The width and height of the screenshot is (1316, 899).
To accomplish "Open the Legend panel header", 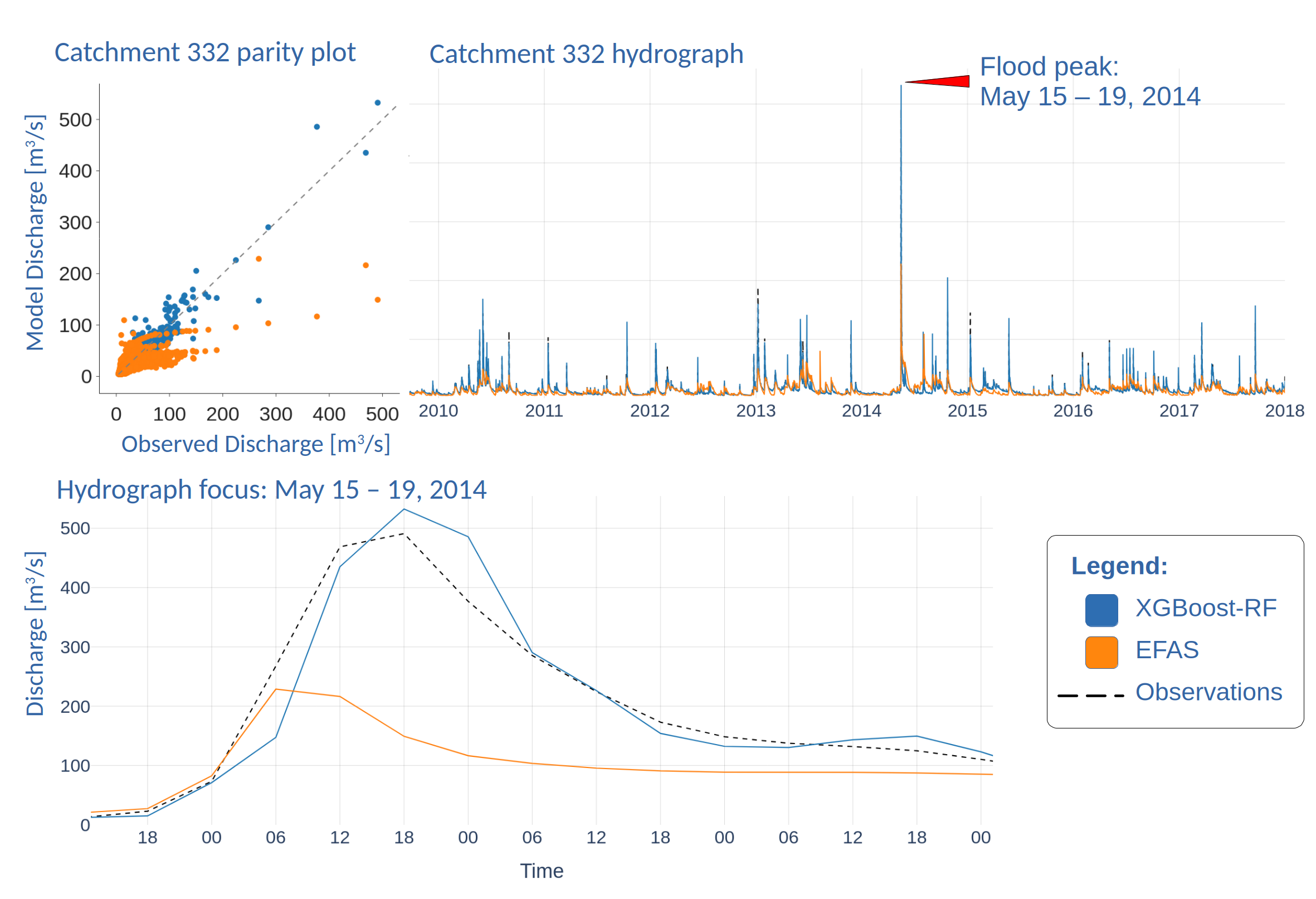I will click(x=1119, y=565).
